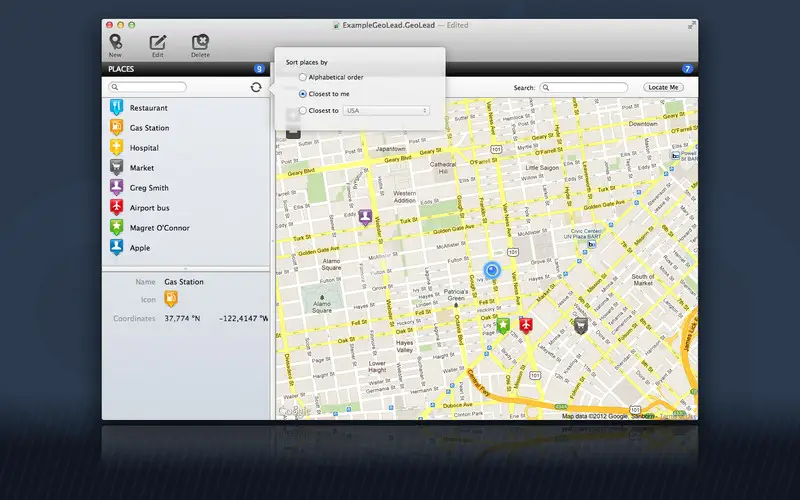Click the ExampleGeoLead.GeoLead document title

pyautogui.click(x=388, y=25)
